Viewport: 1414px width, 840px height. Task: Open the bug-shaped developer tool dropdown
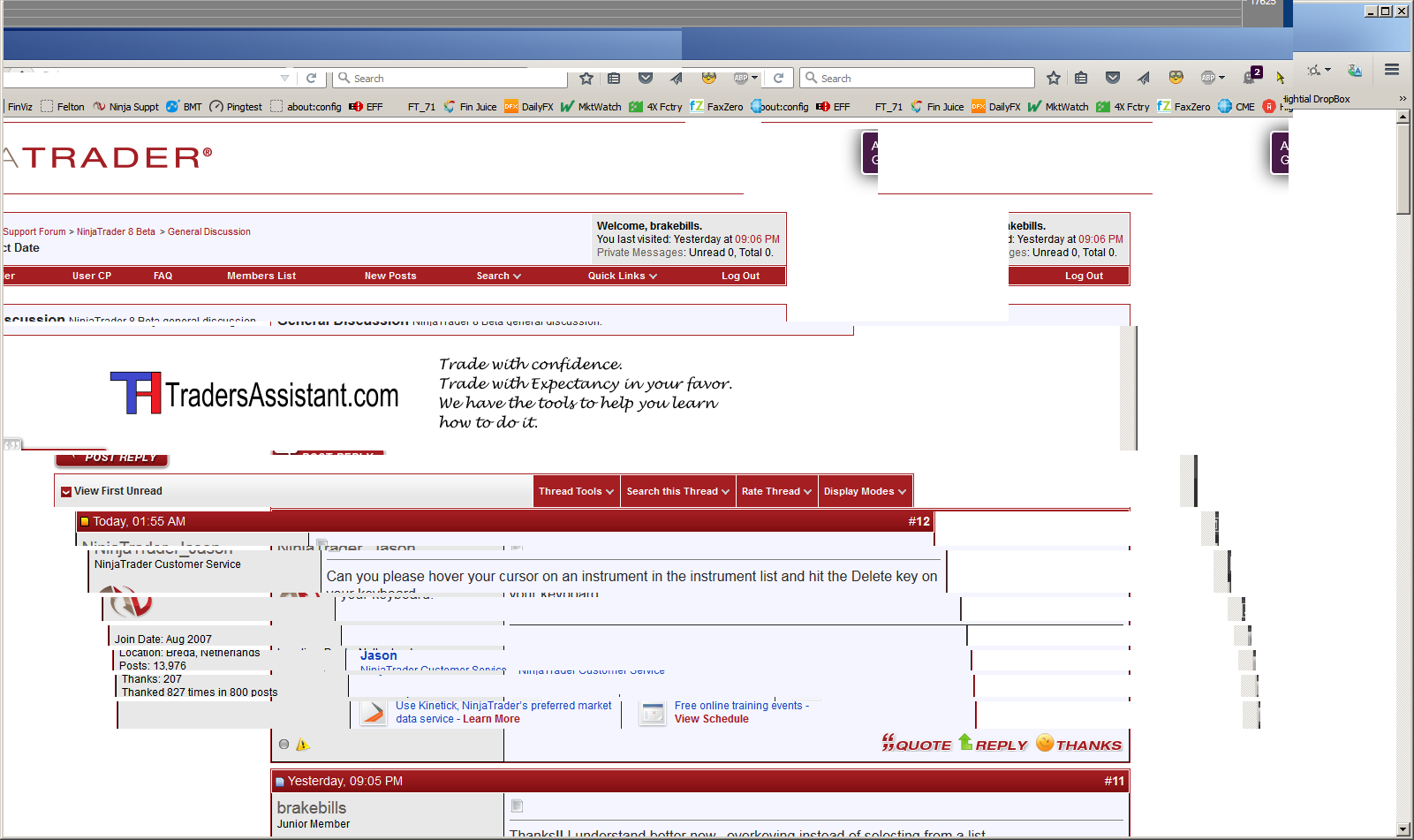coord(1319,70)
